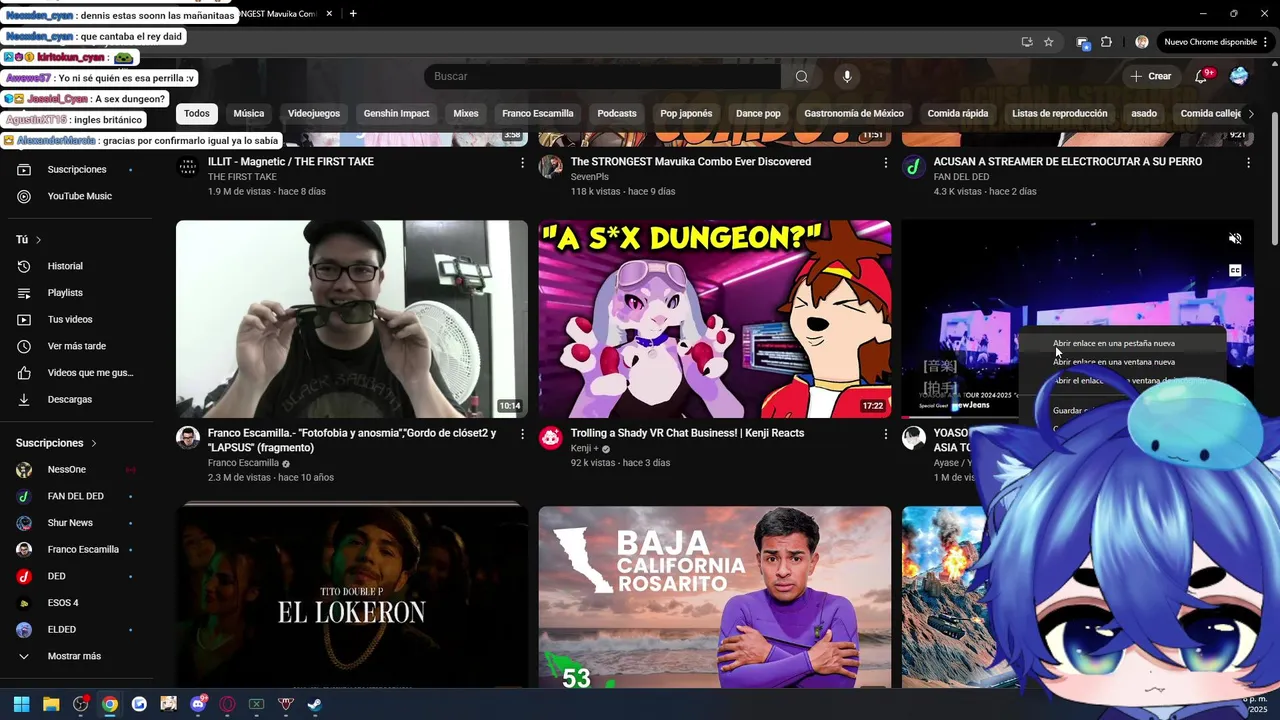The width and height of the screenshot is (1280, 720).
Task: Open a new browser tab
Action: [x=353, y=13]
